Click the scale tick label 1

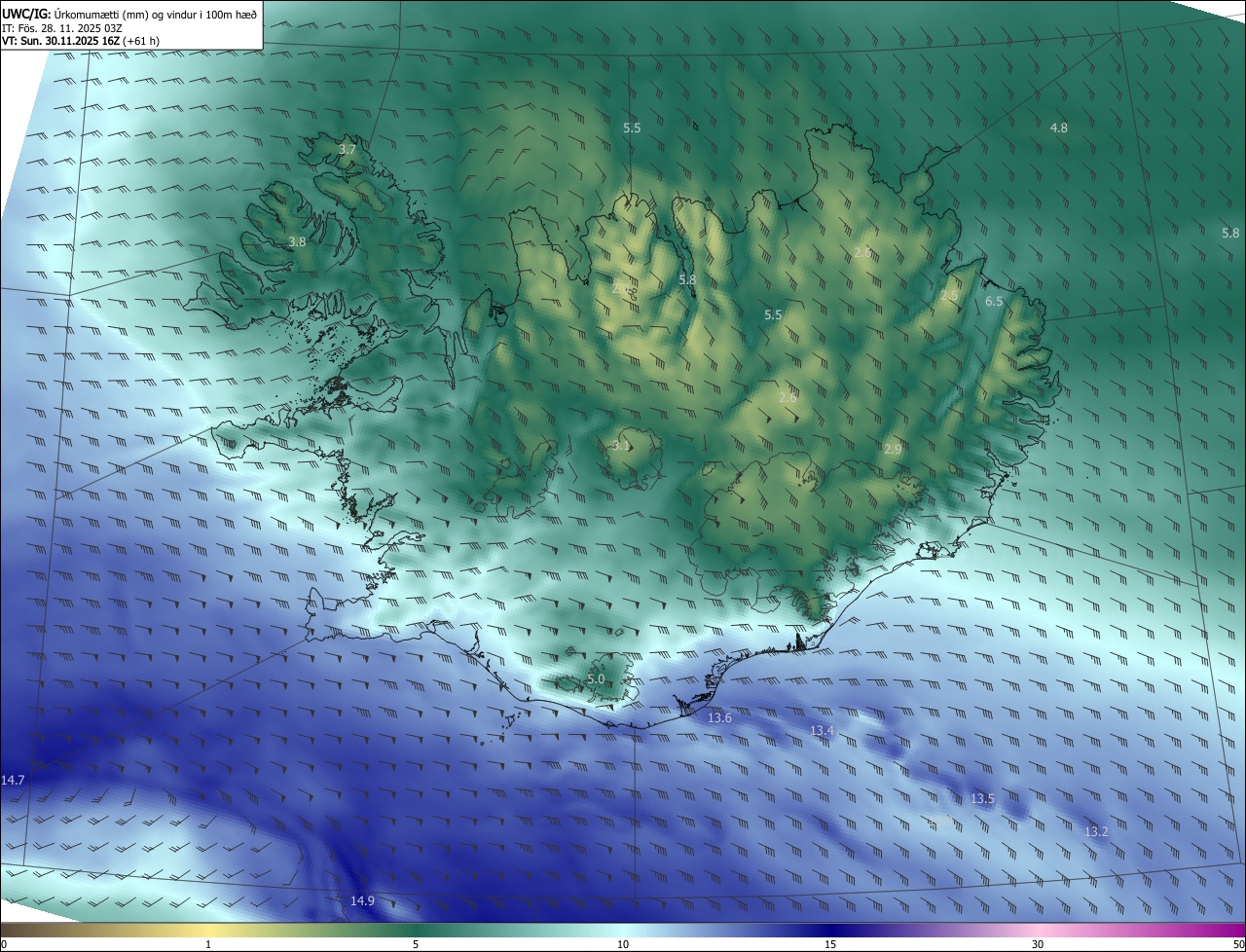[x=208, y=945]
